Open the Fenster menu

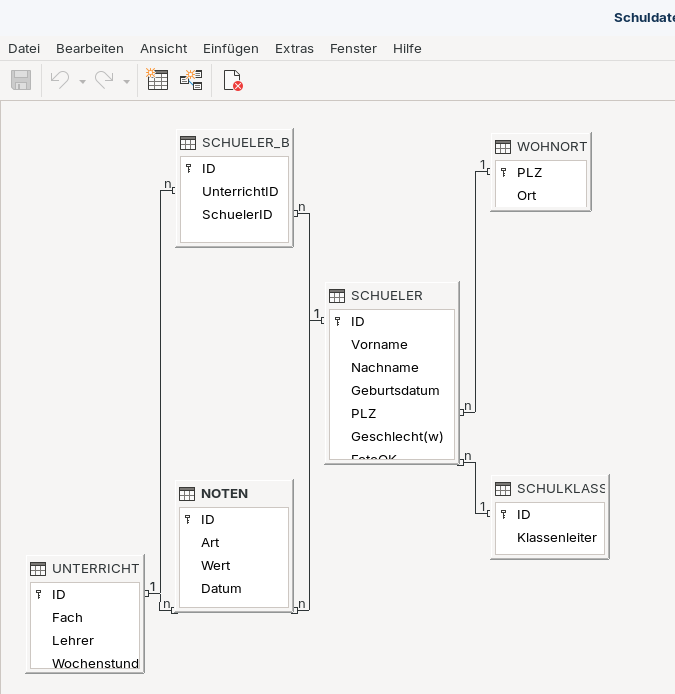click(x=353, y=48)
